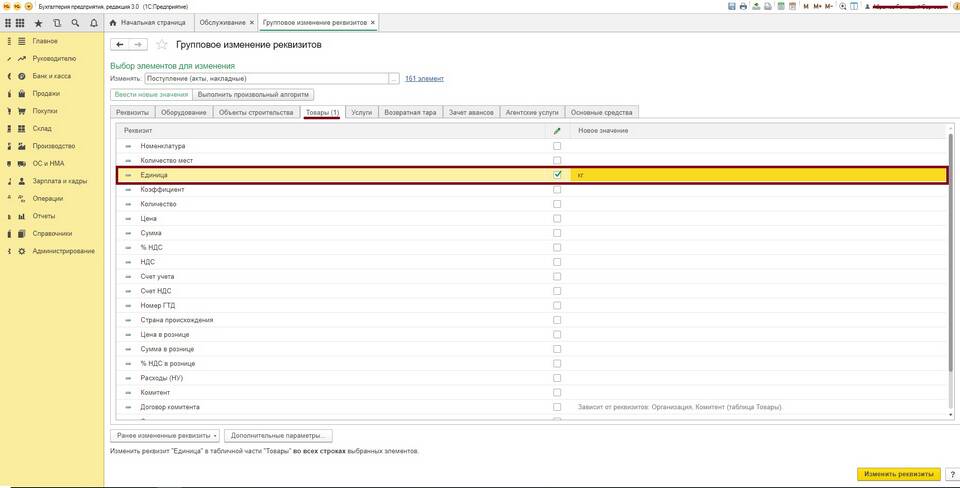Check the Цена attribute checkbox
The height and width of the screenshot is (488, 960).
557,218
